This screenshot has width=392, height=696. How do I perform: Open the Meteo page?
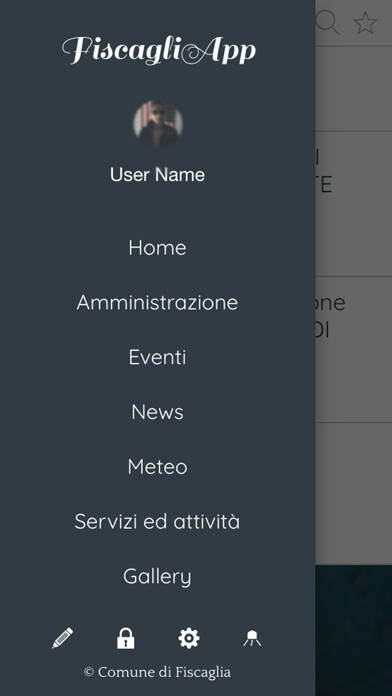click(158, 467)
